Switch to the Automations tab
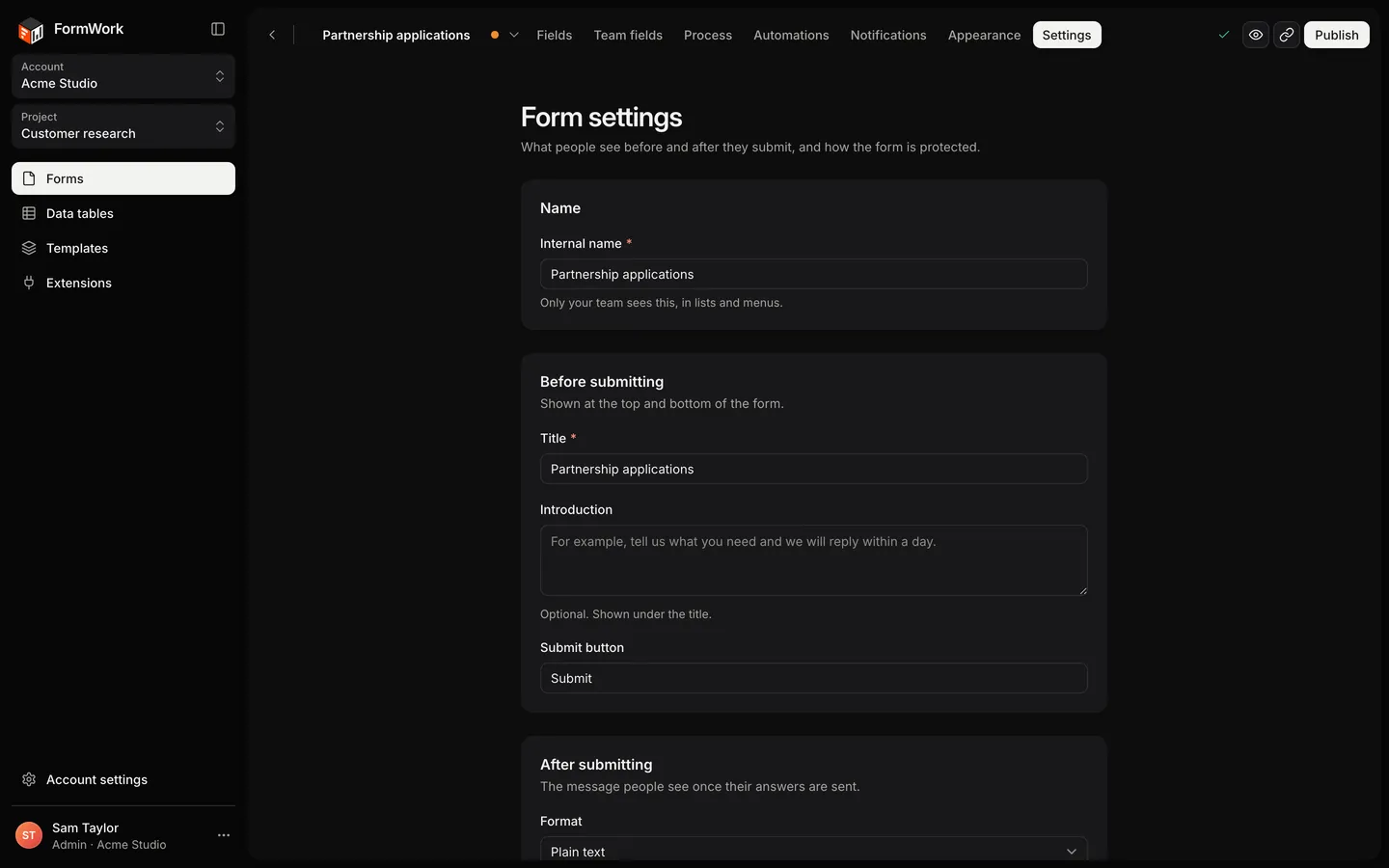 coord(791,35)
